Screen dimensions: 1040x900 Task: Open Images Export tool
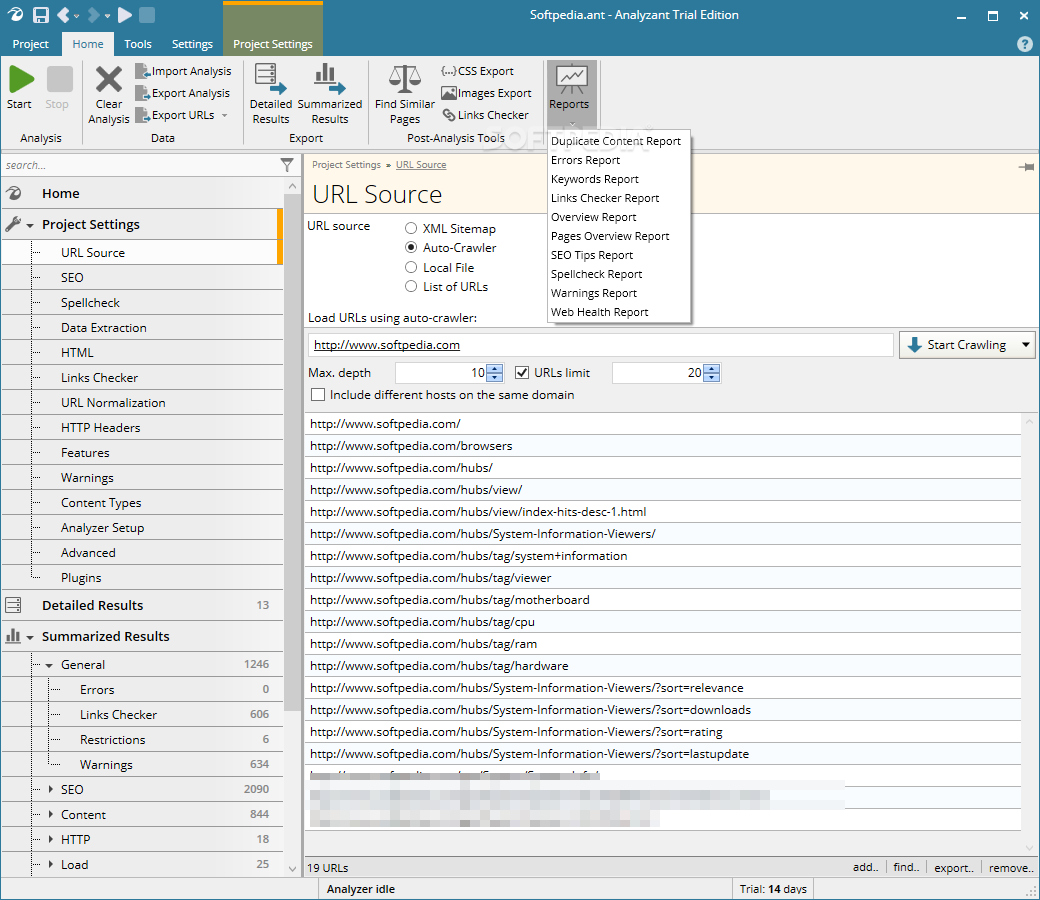point(486,93)
